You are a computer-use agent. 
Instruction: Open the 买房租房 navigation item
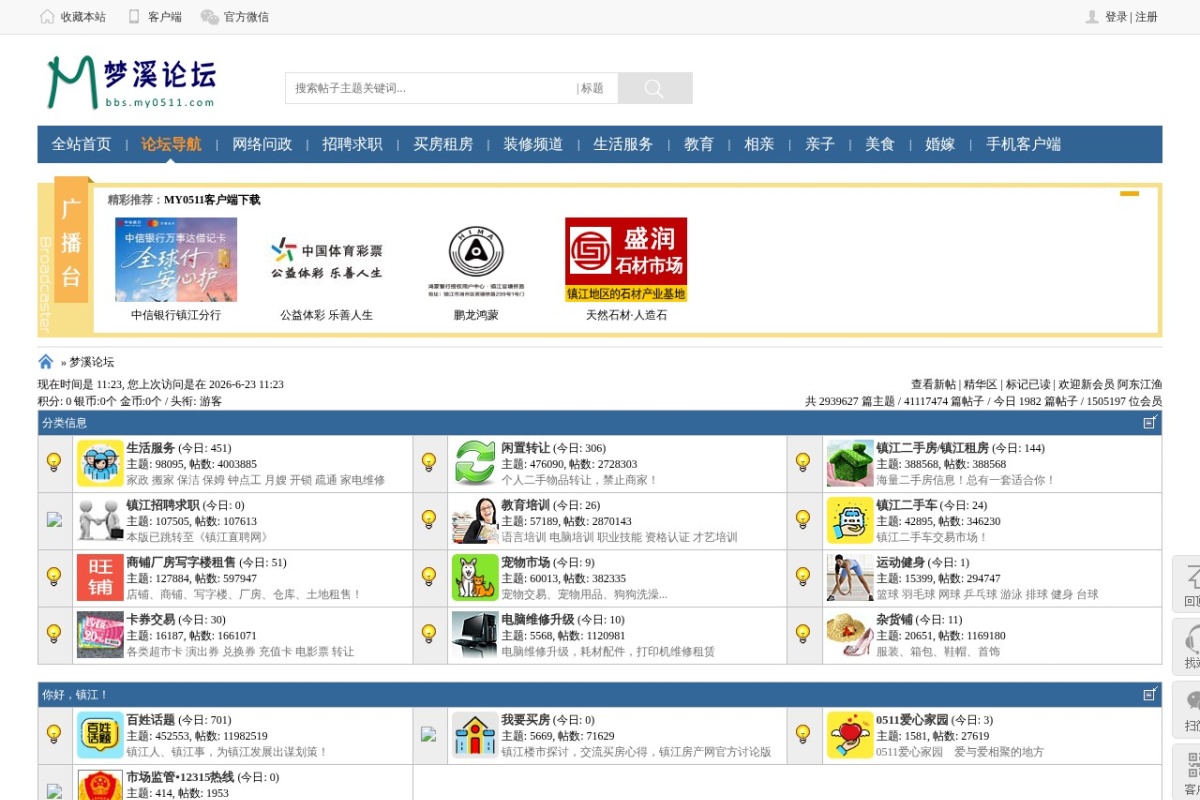443,144
